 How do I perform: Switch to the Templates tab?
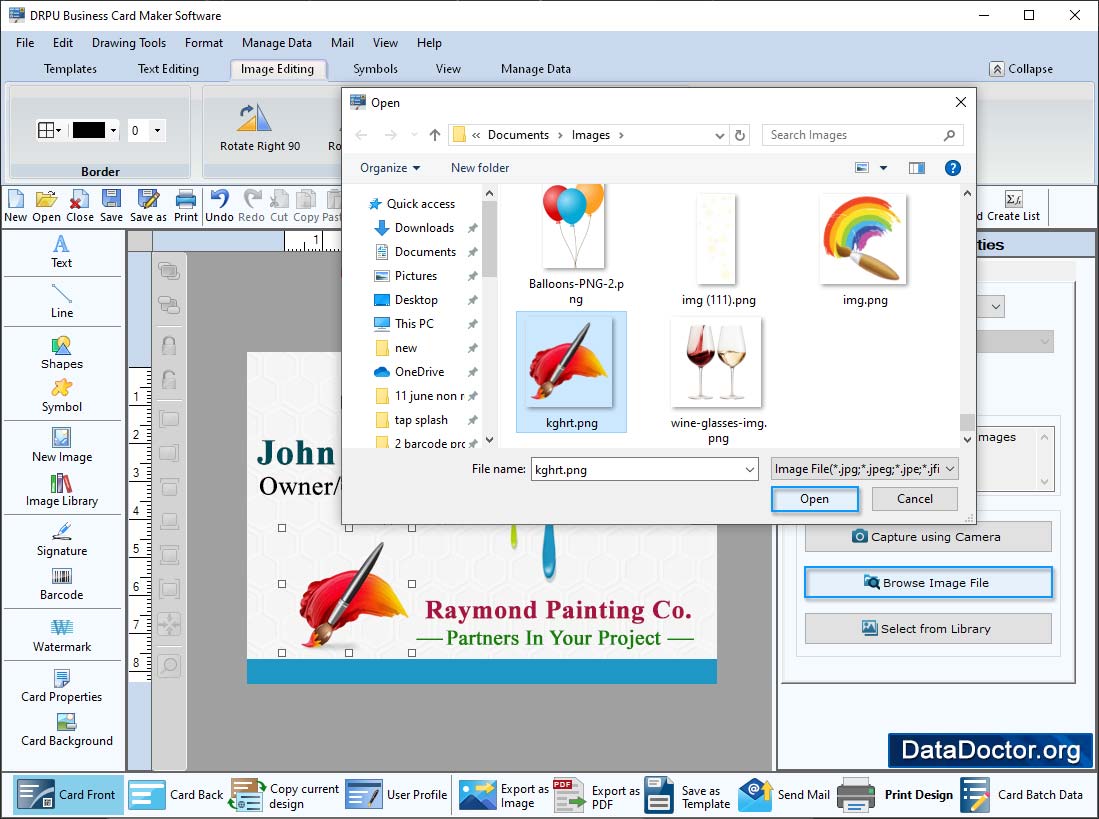click(70, 69)
